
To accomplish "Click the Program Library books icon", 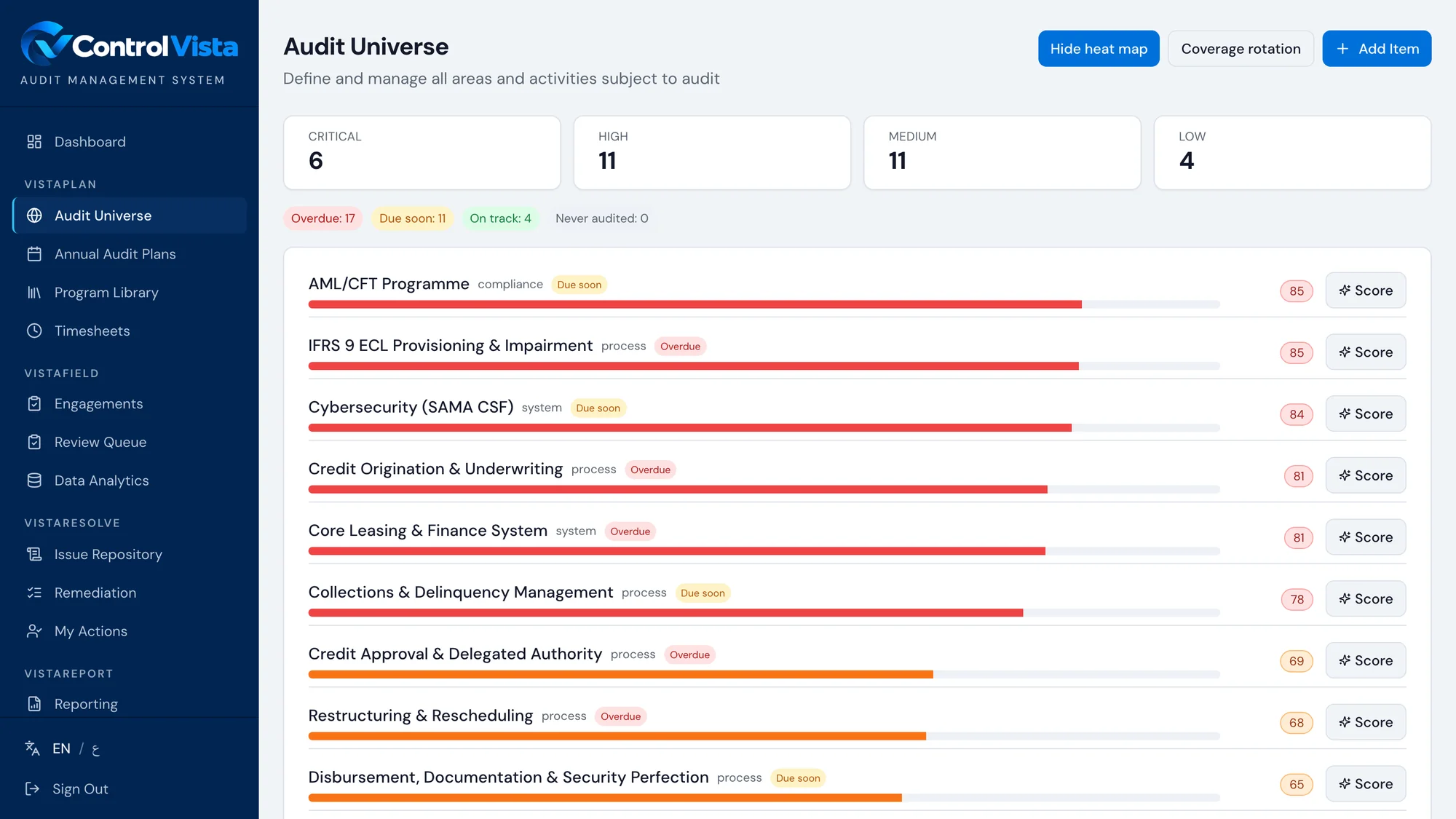I will (x=34, y=293).
